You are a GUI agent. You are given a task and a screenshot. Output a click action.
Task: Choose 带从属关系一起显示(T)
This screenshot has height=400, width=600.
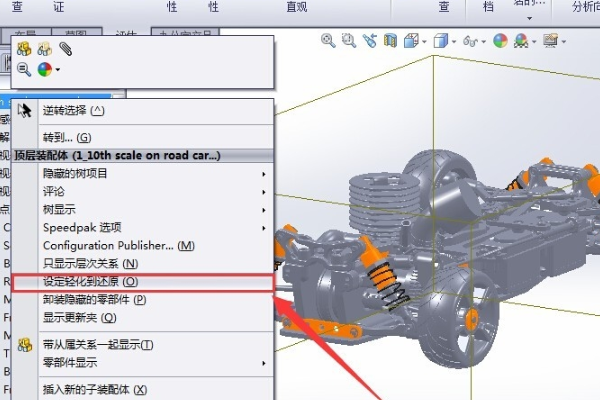pos(143,344)
